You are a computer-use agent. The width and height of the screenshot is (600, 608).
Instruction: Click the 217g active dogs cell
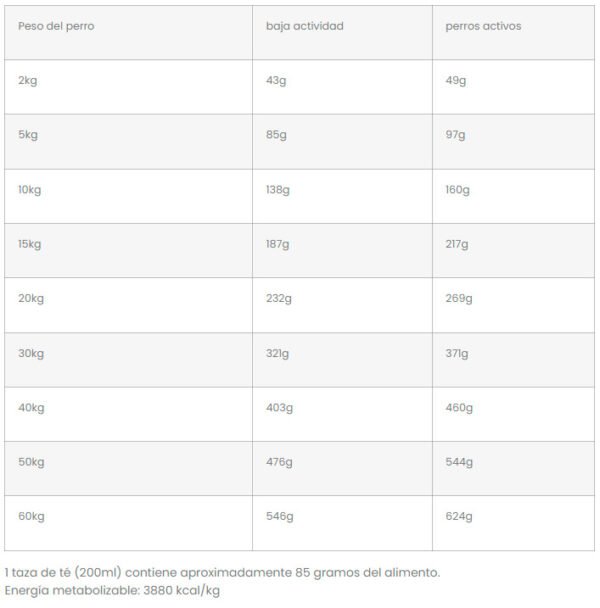(x=514, y=250)
